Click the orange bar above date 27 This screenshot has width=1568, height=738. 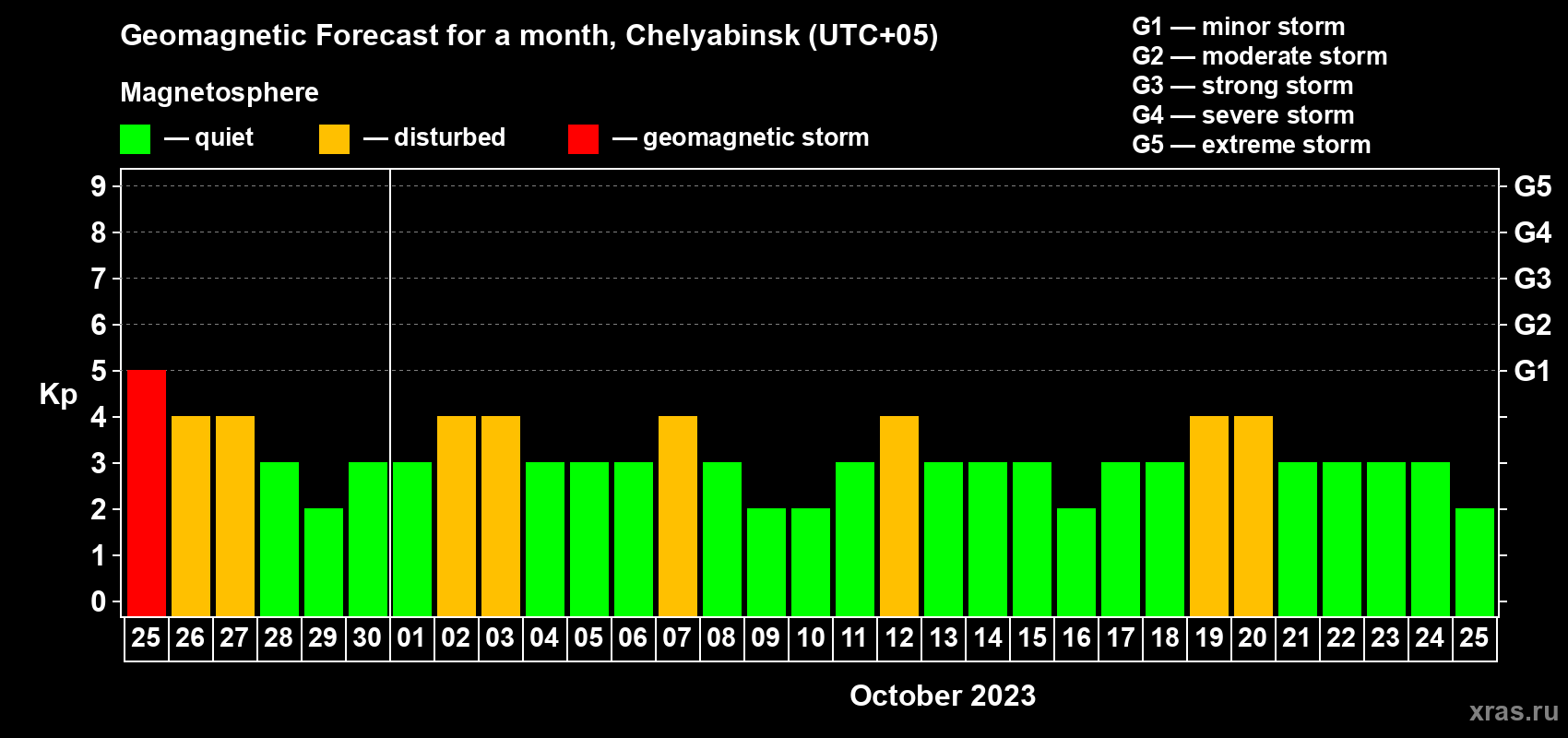235,516
